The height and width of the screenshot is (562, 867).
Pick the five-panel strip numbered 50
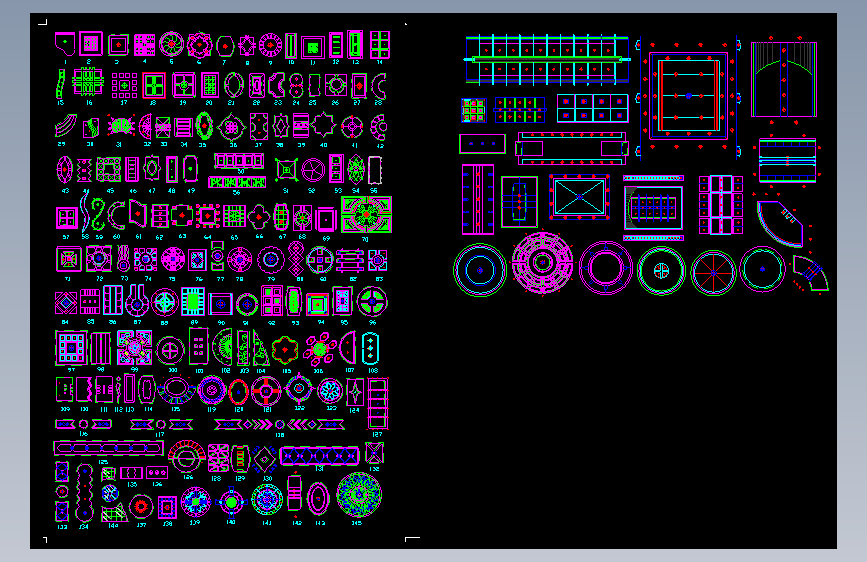pyautogui.click(x=239, y=161)
